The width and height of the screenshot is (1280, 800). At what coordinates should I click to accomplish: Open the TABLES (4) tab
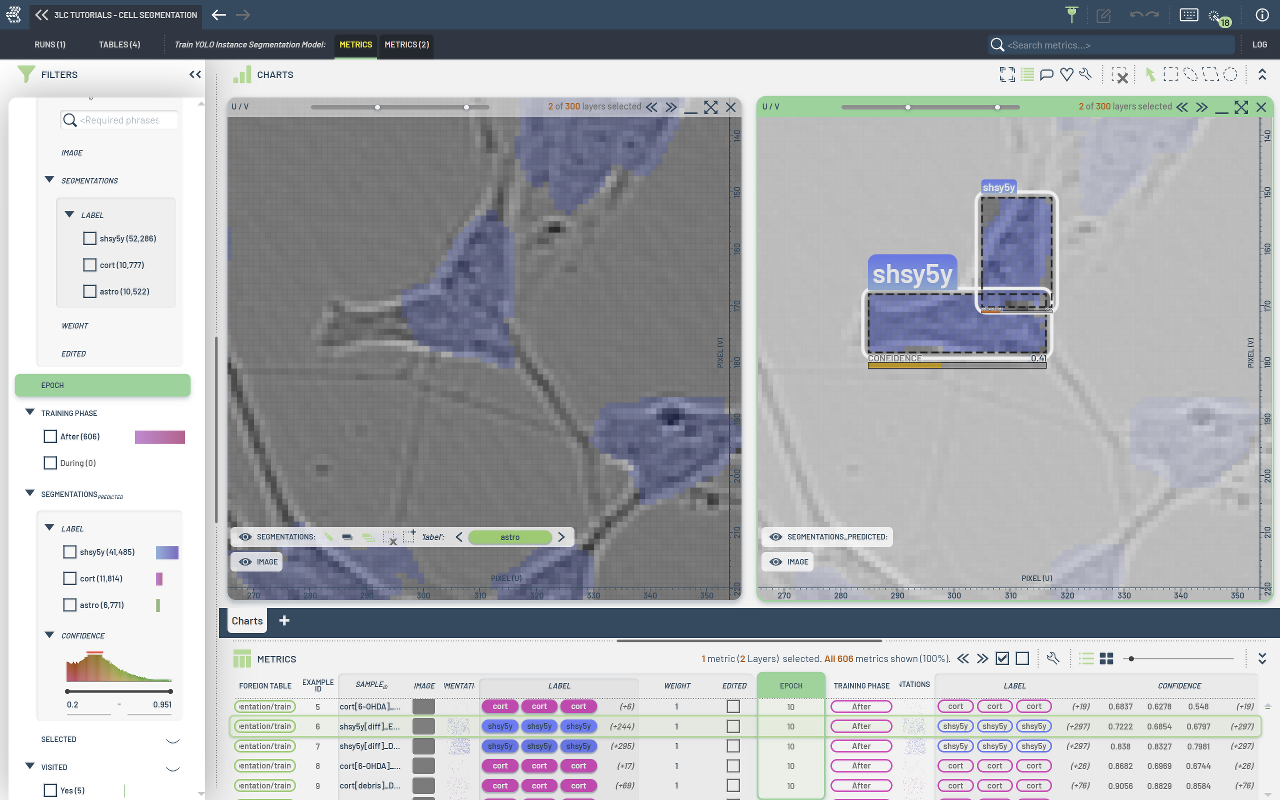pos(119,45)
